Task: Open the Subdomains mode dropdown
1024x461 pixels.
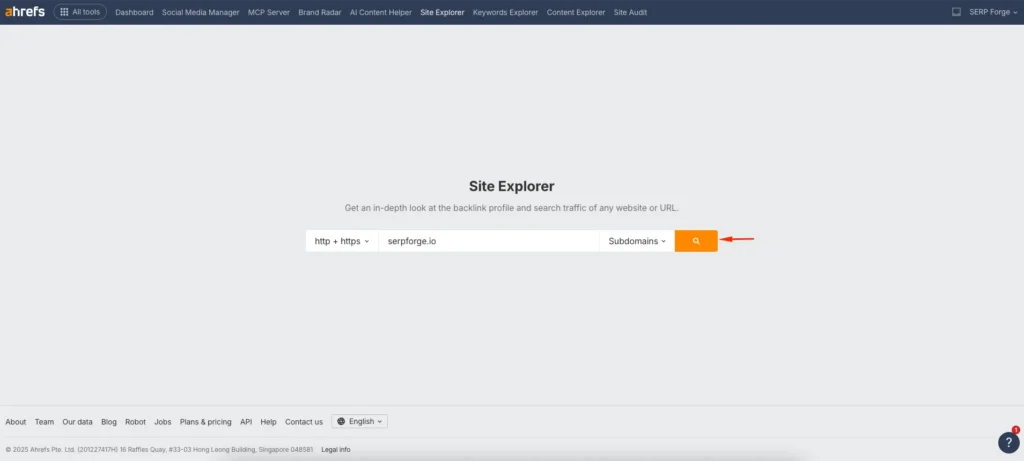Action: point(637,241)
